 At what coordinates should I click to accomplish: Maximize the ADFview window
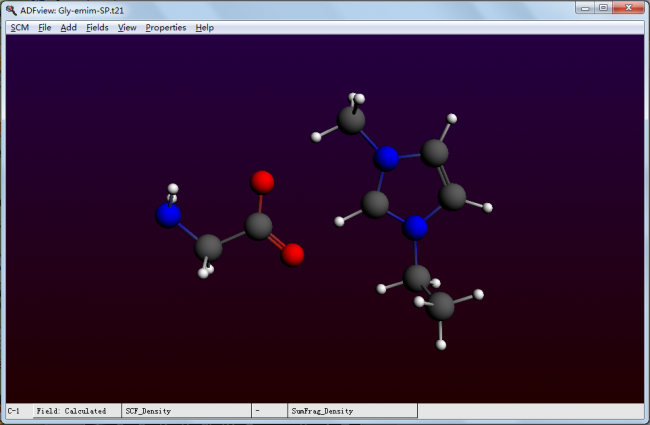(x=604, y=8)
